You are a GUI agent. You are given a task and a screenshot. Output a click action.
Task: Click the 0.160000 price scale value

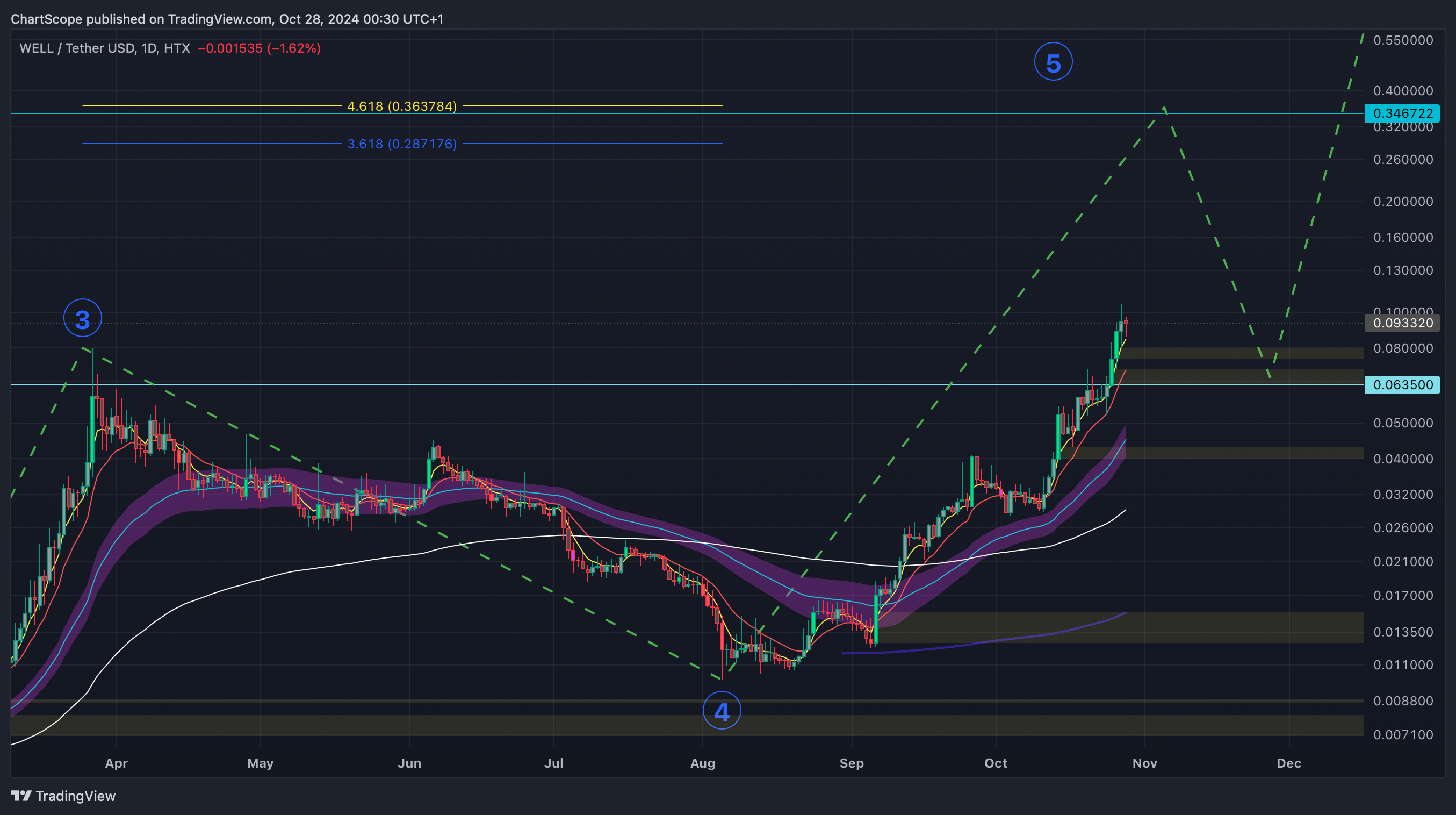pyautogui.click(x=1403, y=238)
